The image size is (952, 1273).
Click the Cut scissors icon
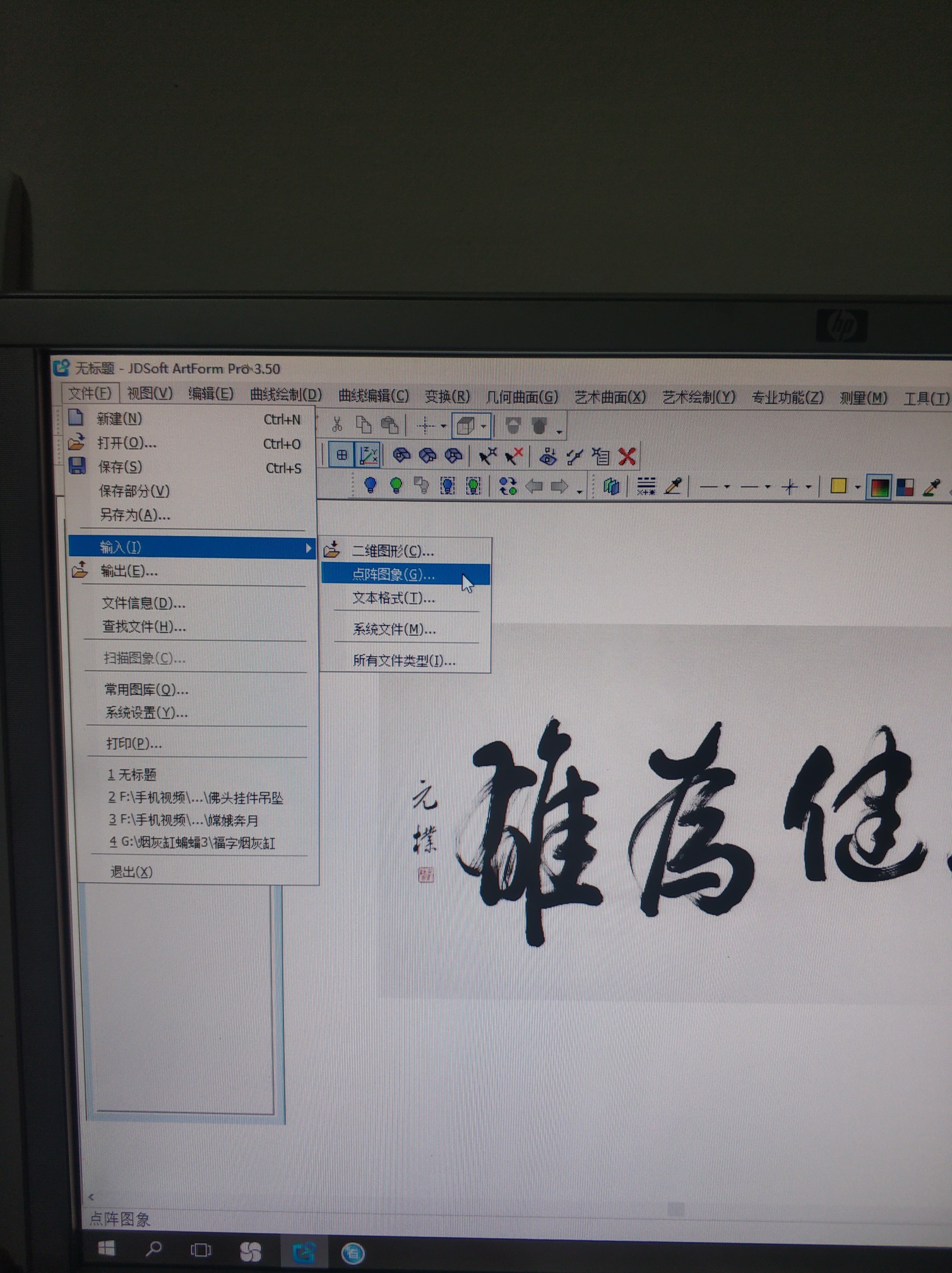(x=337, y=424)
